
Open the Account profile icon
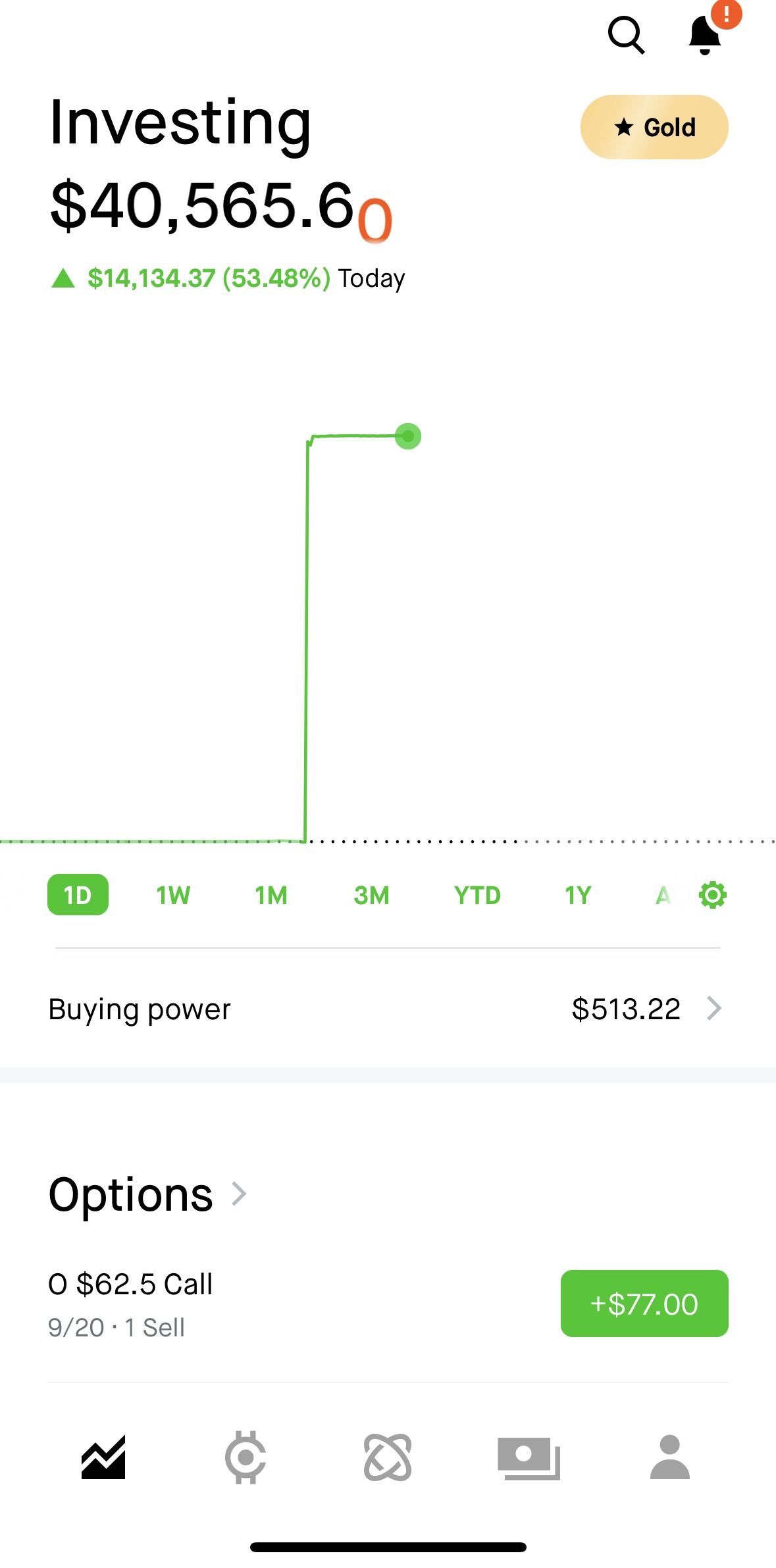point(670,1457)
